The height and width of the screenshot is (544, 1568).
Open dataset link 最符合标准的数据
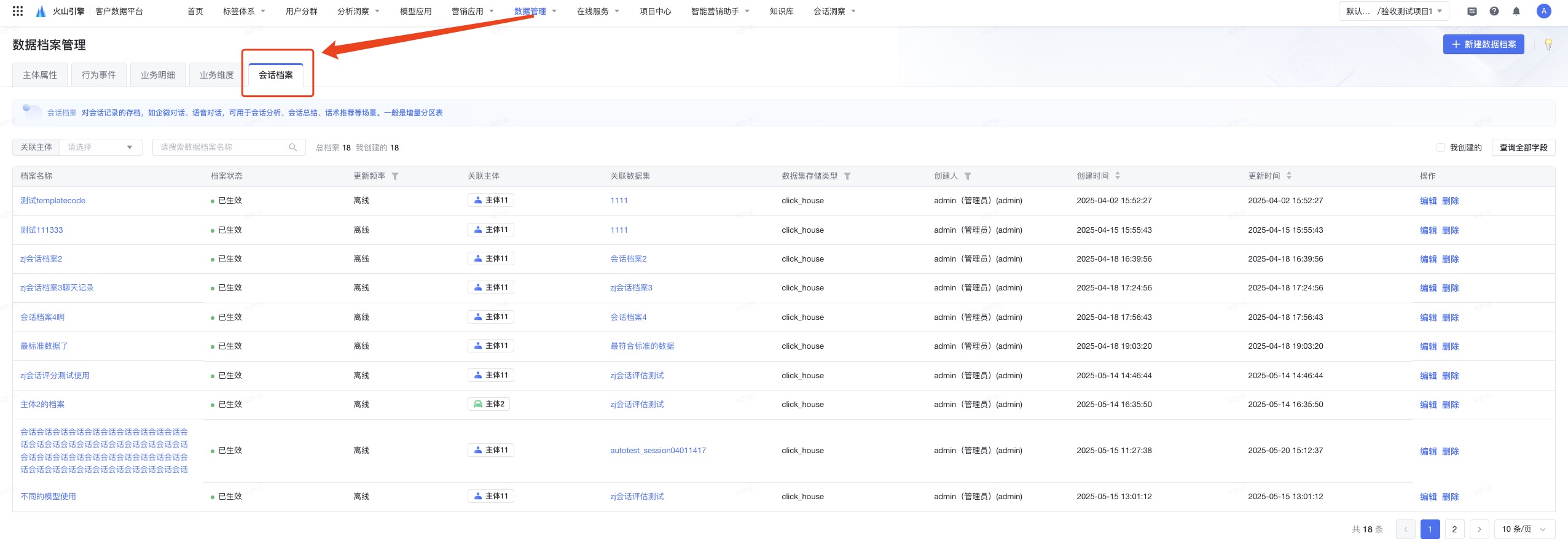[x=642, y=346]
